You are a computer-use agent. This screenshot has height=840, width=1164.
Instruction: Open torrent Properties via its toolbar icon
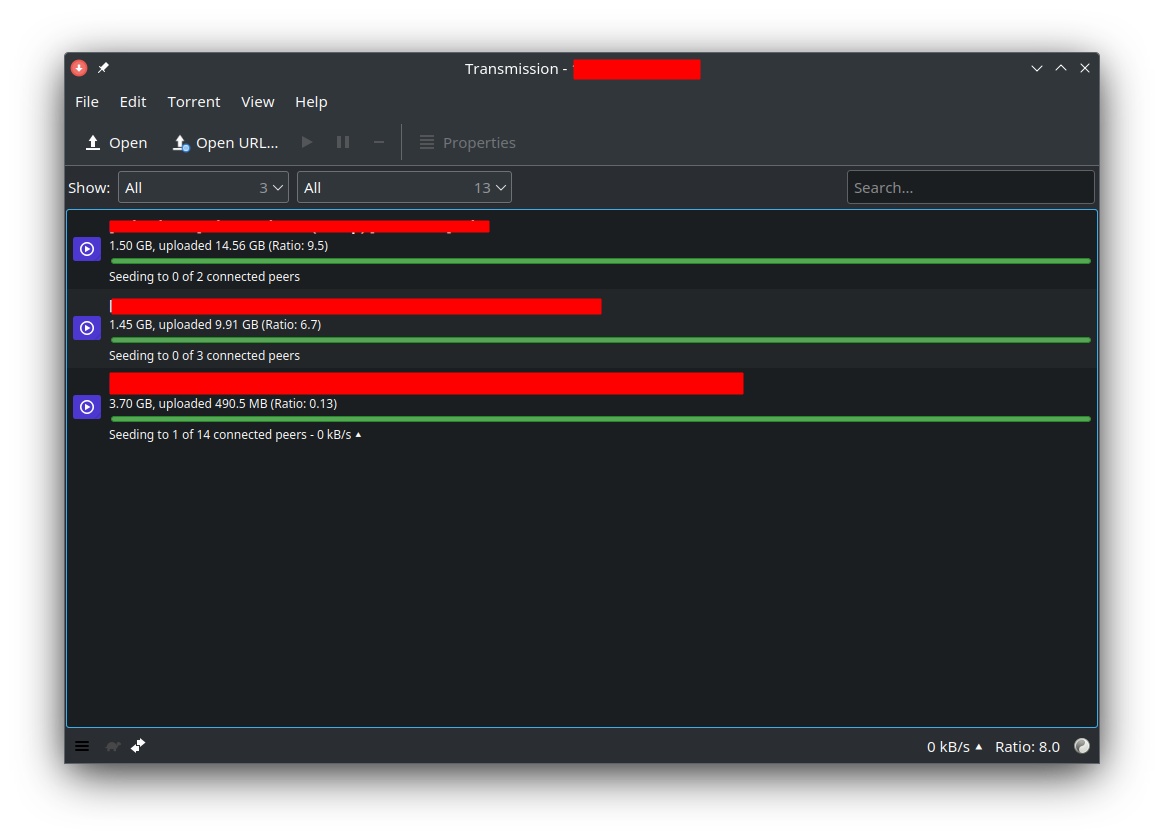click(467, 142)
